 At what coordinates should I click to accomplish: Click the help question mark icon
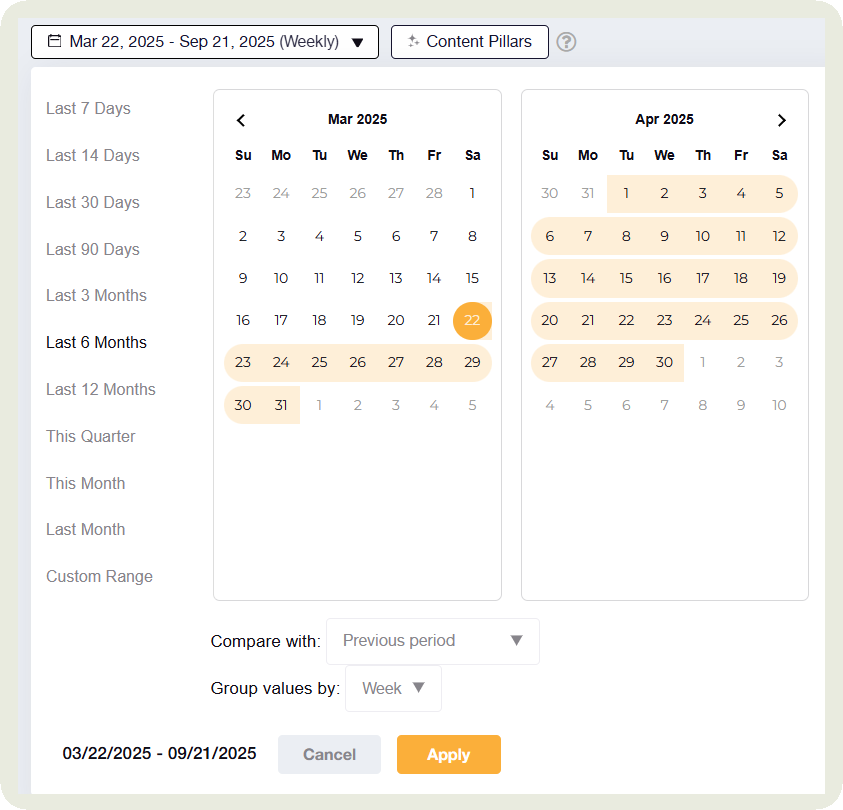click(567, 42)
